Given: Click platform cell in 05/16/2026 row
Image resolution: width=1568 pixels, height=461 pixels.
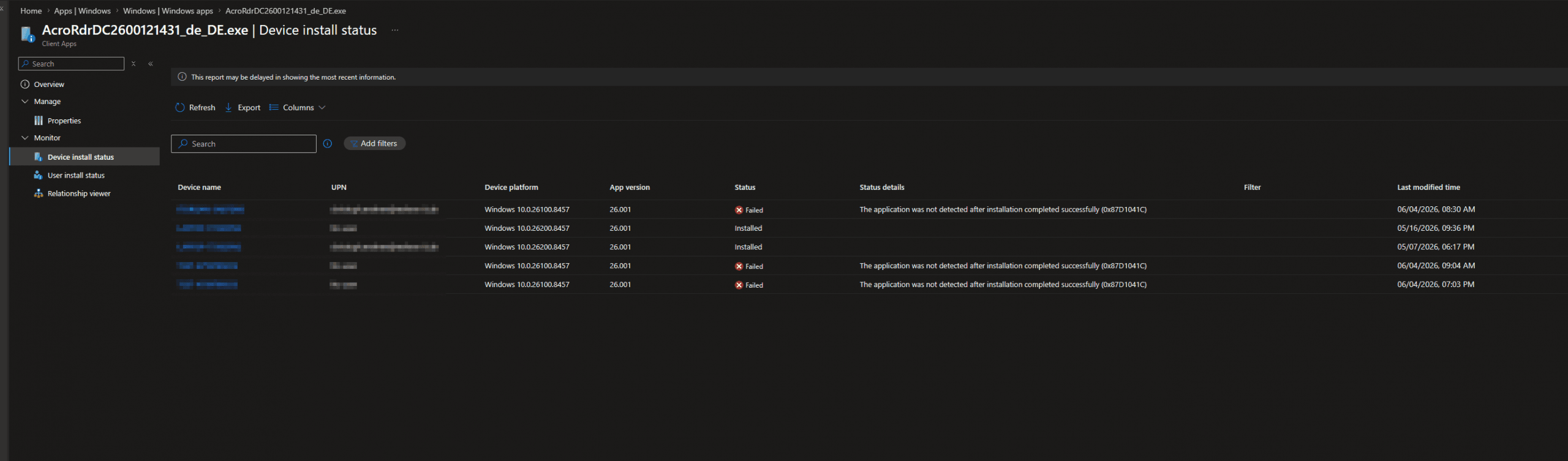Looking at the screenshot, I should (527, 228).
